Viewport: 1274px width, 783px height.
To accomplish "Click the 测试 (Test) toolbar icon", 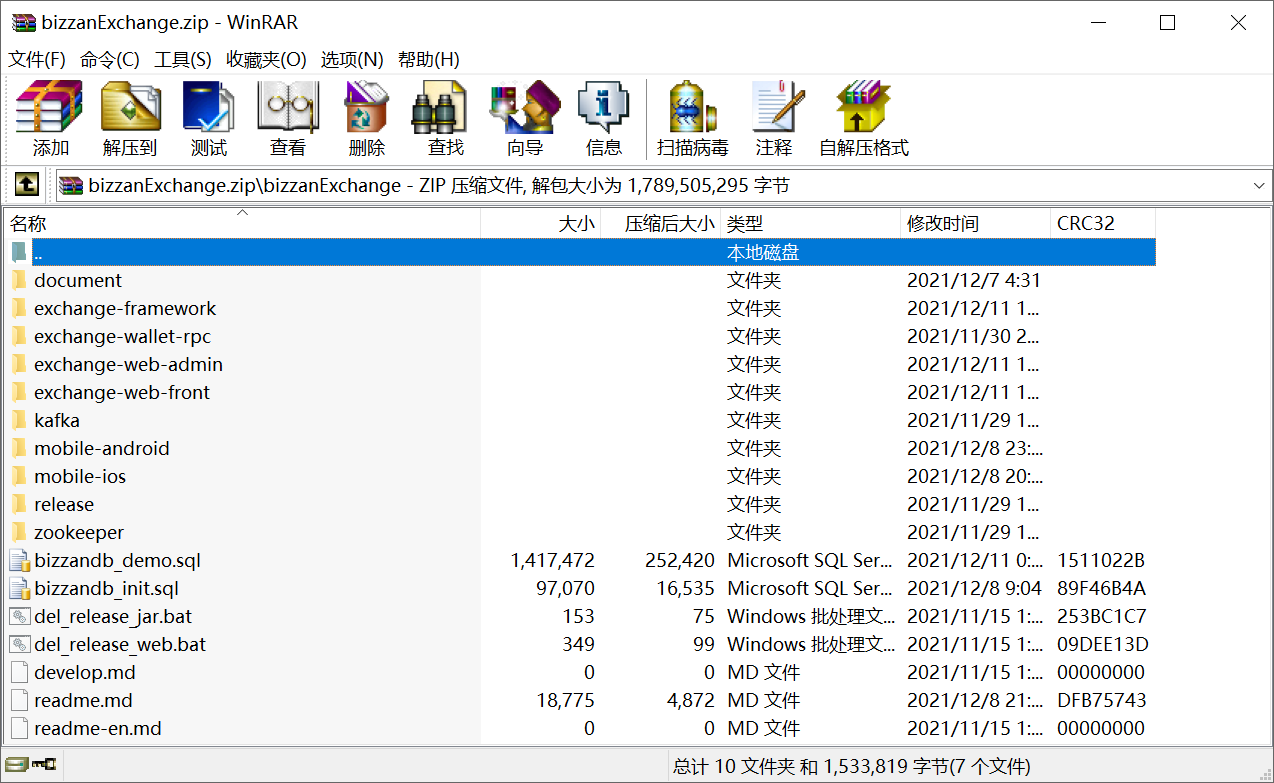I will (208, 107).
